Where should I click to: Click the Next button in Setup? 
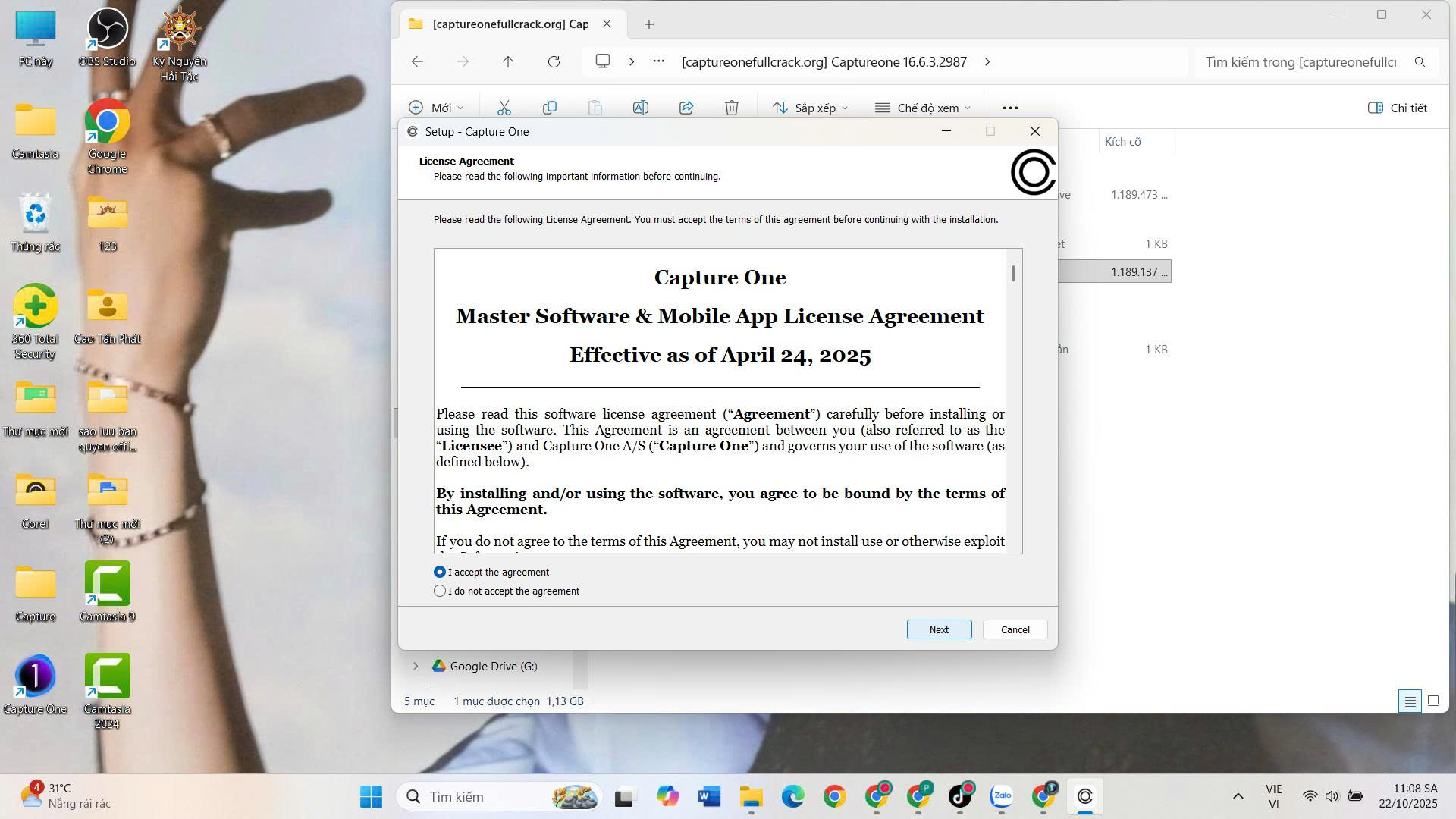click(939, 629)
